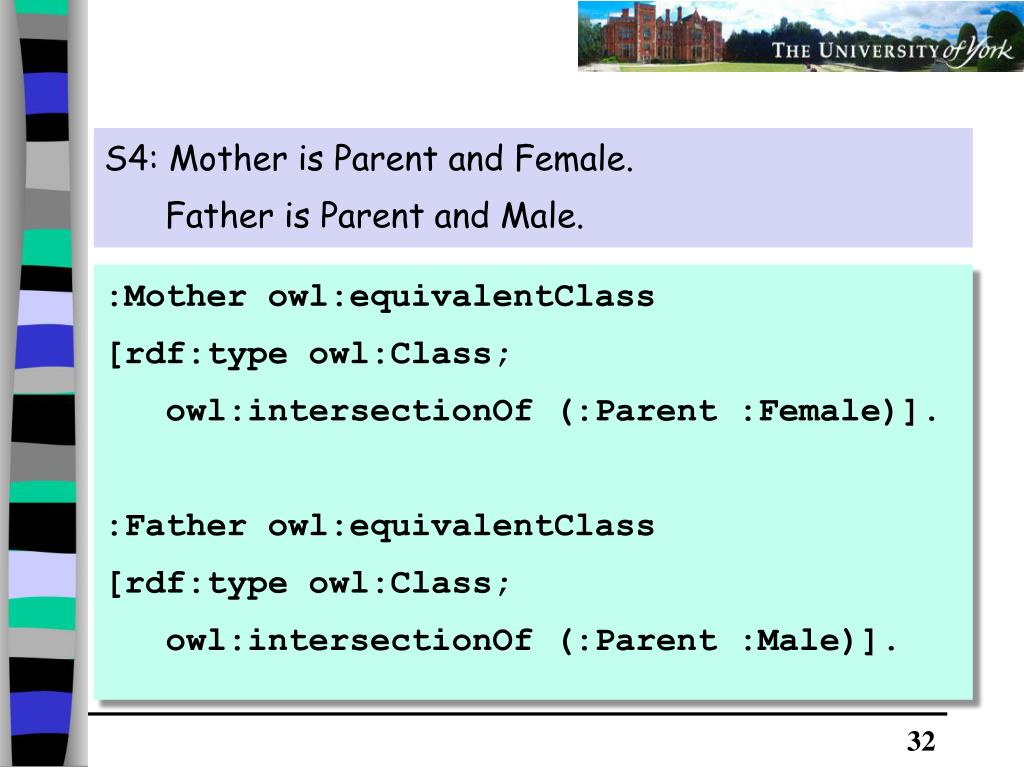
Task: Click the 'of York' script text in the logo
Action: coord(978,50)
